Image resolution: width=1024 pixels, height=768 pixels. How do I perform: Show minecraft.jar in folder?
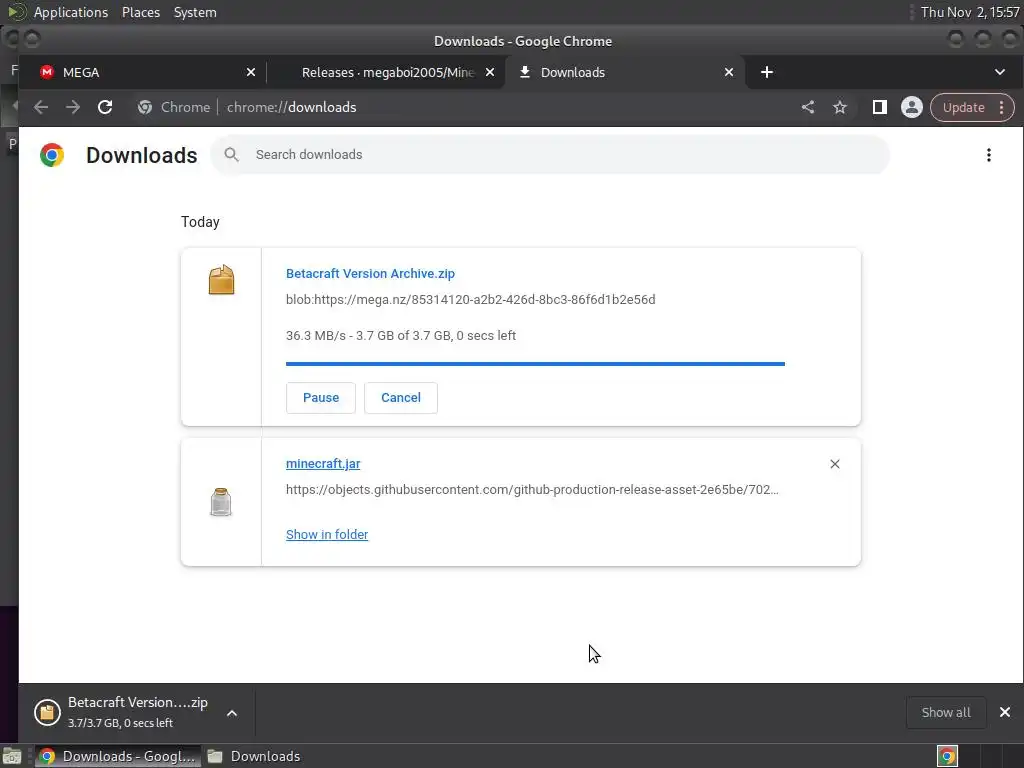(327, 534)
